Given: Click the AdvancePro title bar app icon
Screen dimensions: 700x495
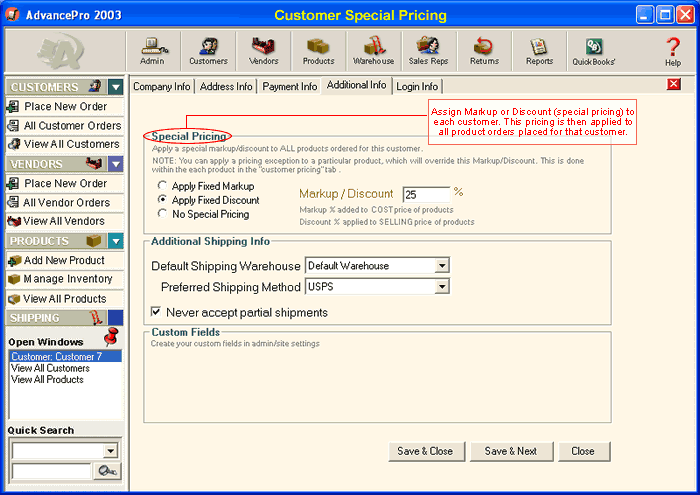Looking at the screenshot, I should click(x=12, y=15).
